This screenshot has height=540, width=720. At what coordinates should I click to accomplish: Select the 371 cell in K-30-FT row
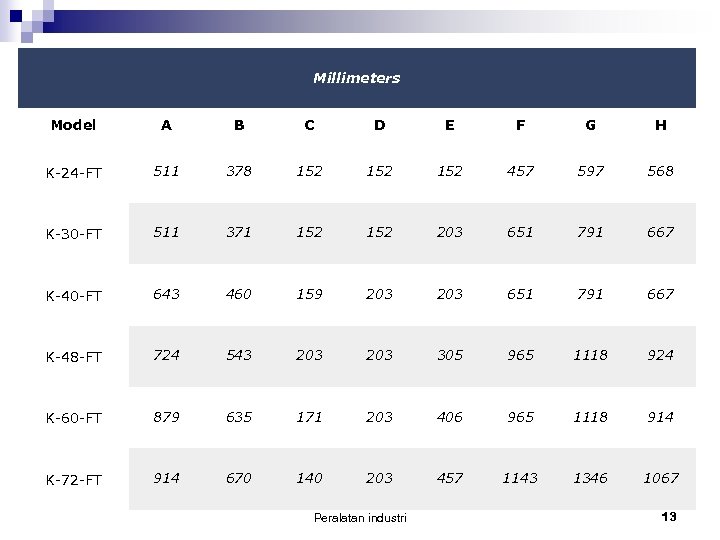(x=238, y=232)
